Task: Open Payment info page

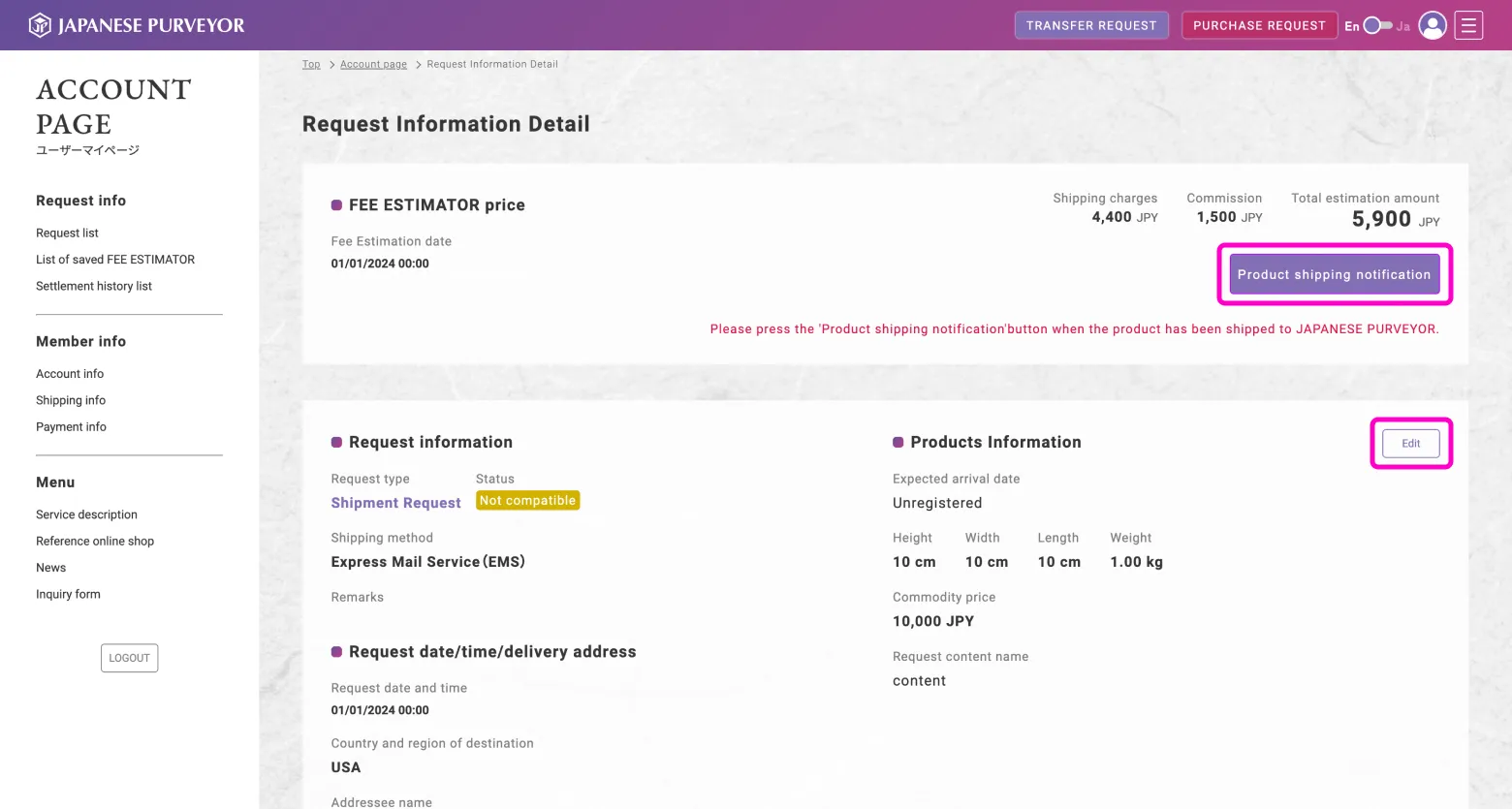Action: pyautogui.click(x=71, y=427)
